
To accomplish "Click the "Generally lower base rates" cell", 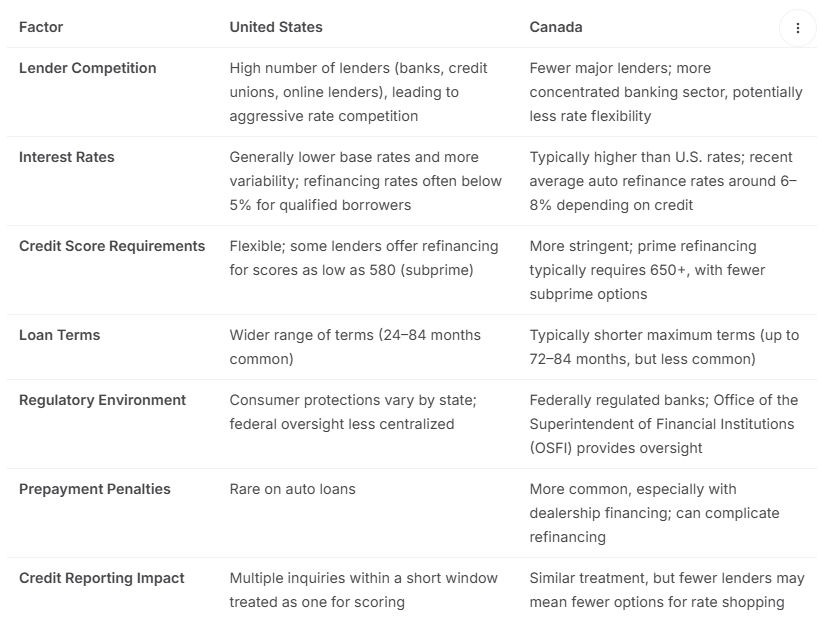I will point(366,181).
